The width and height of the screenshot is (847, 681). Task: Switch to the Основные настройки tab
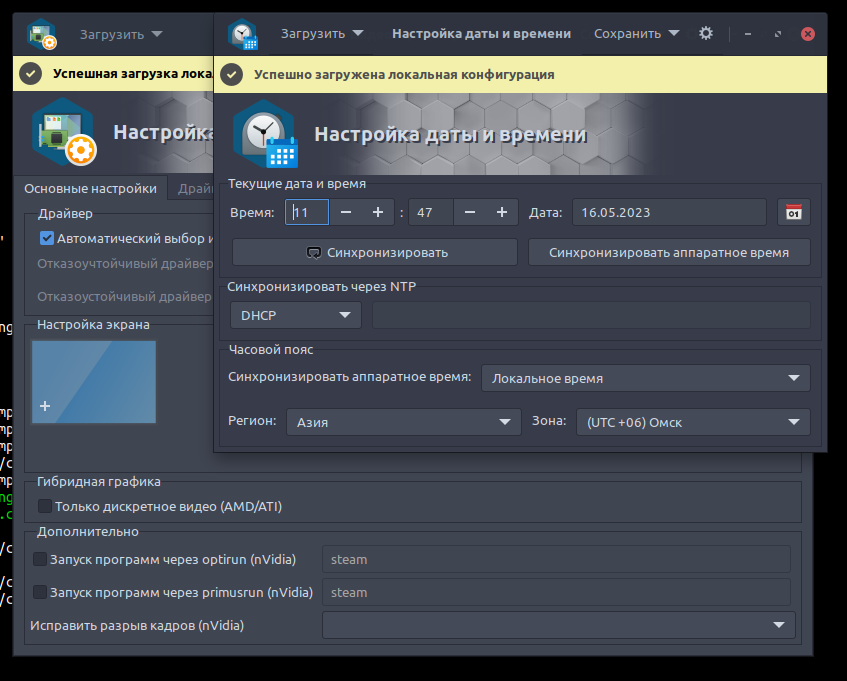90,188
